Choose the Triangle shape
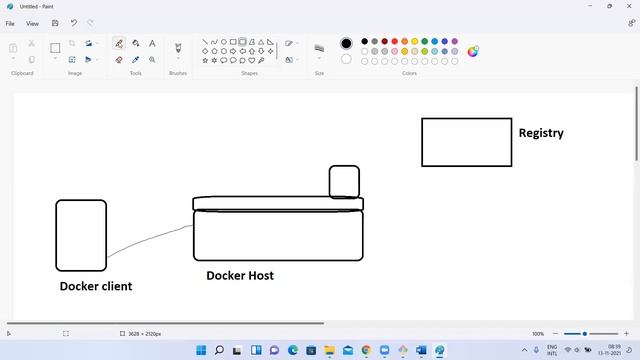Viewport: 640px width, 360px height. (261, 42)
